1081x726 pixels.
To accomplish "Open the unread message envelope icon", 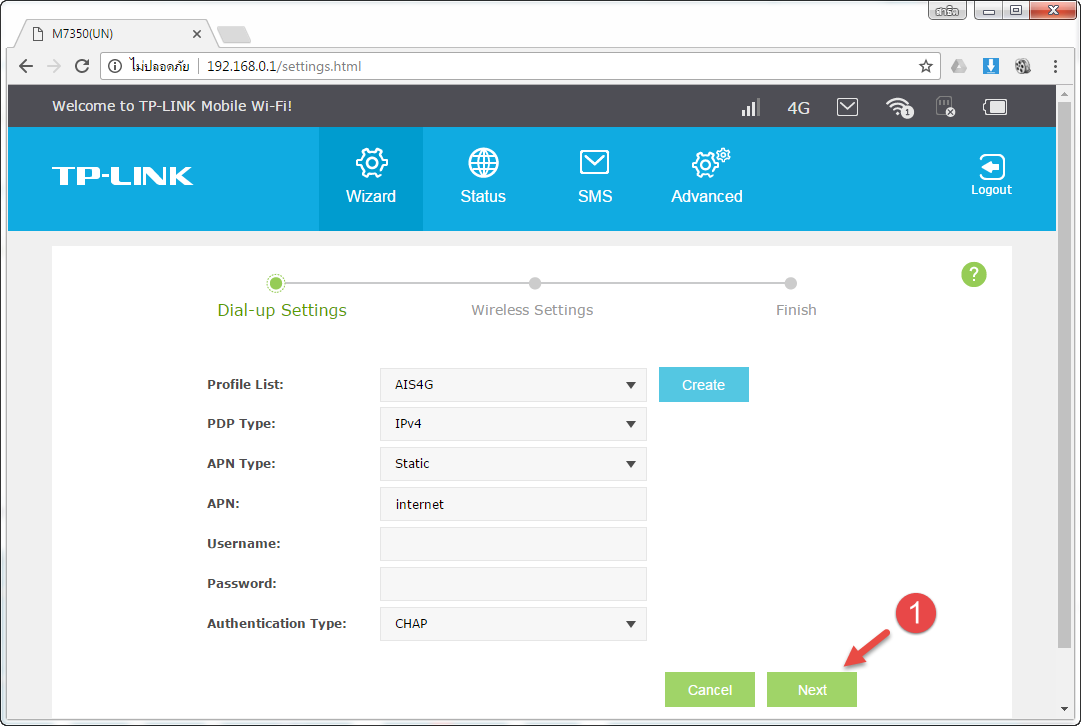I will coord(847,107).
